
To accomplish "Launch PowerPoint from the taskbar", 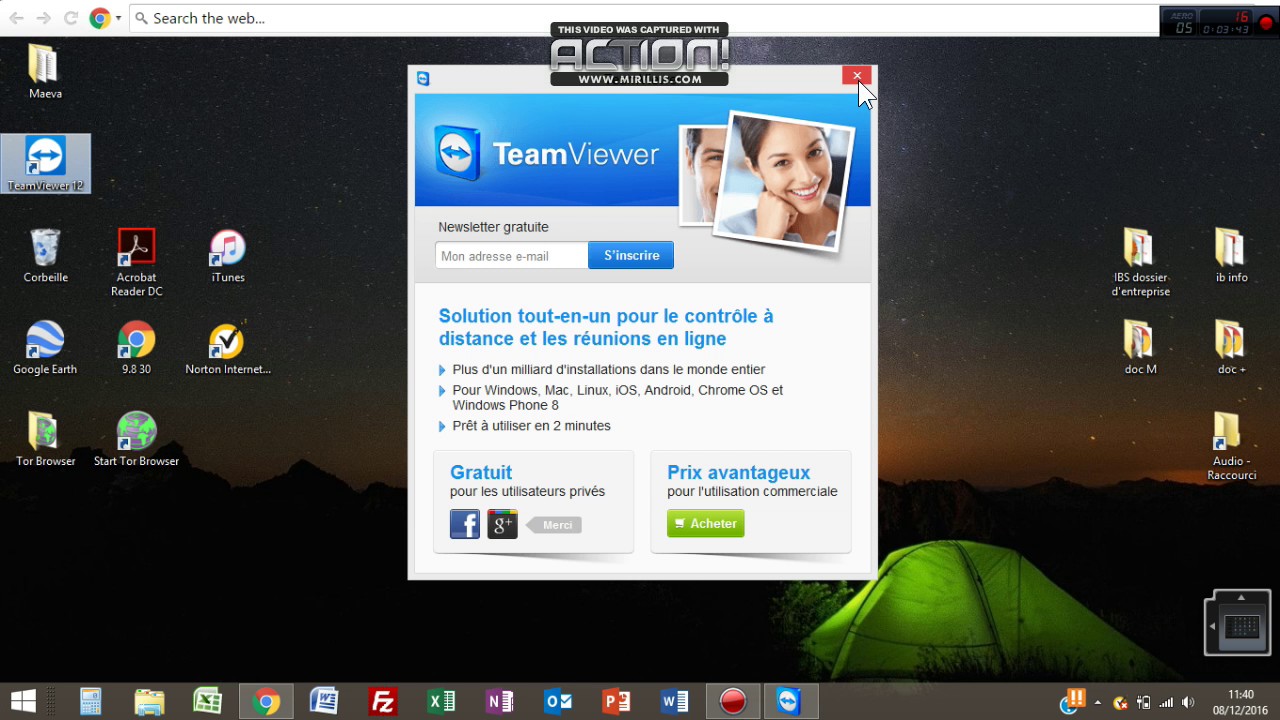I will pos(616,702).
